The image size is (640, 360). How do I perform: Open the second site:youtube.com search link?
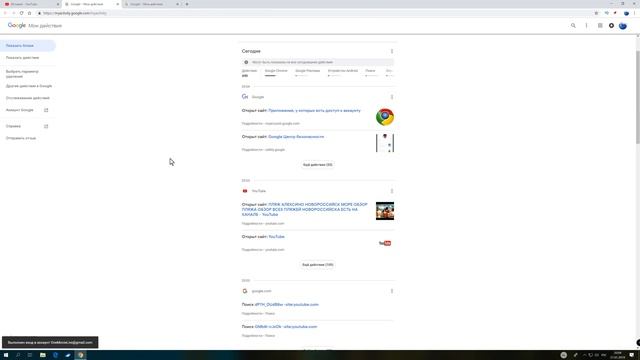[286, 327]
